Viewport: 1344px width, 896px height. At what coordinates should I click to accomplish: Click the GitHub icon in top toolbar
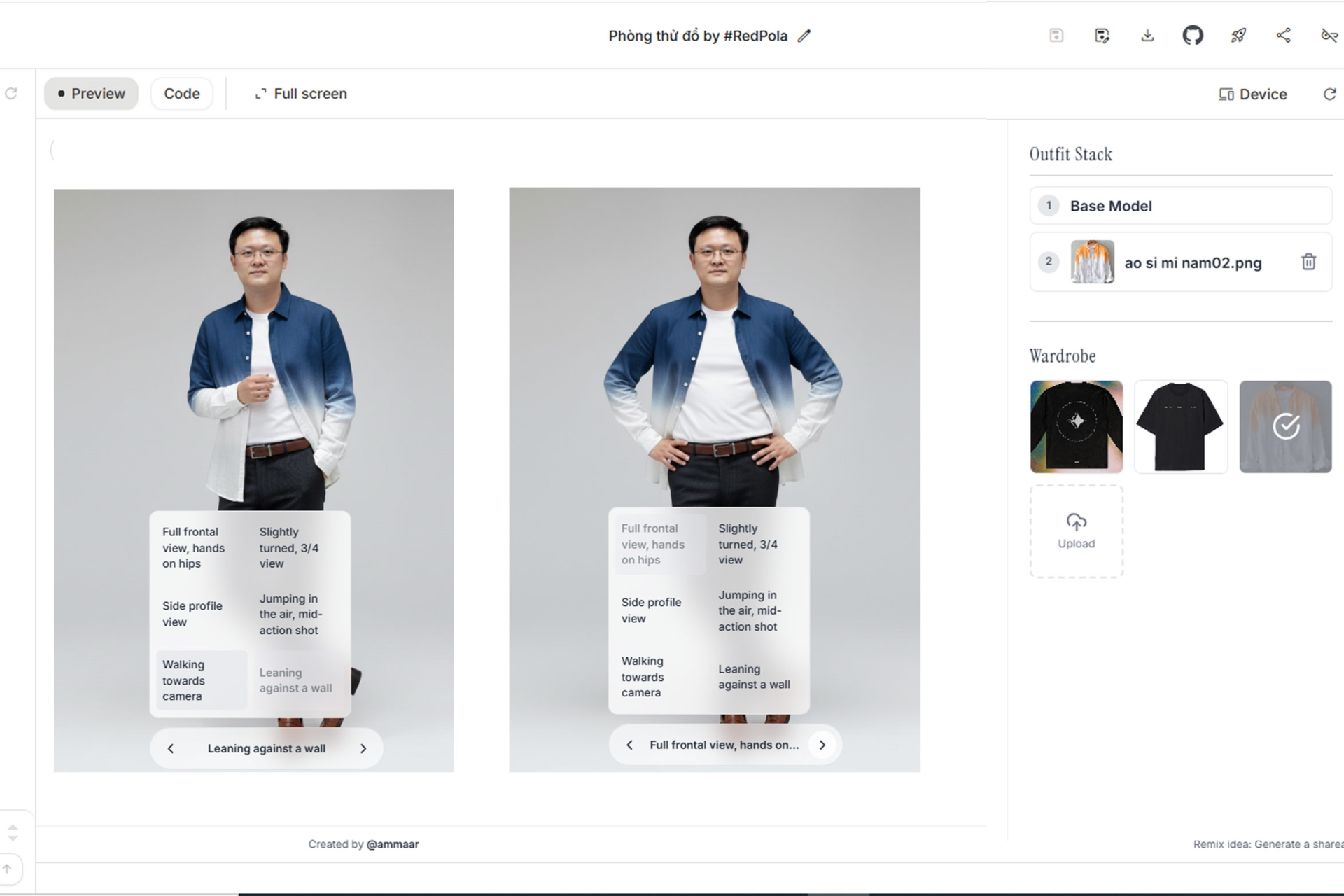coord(1192,36)
